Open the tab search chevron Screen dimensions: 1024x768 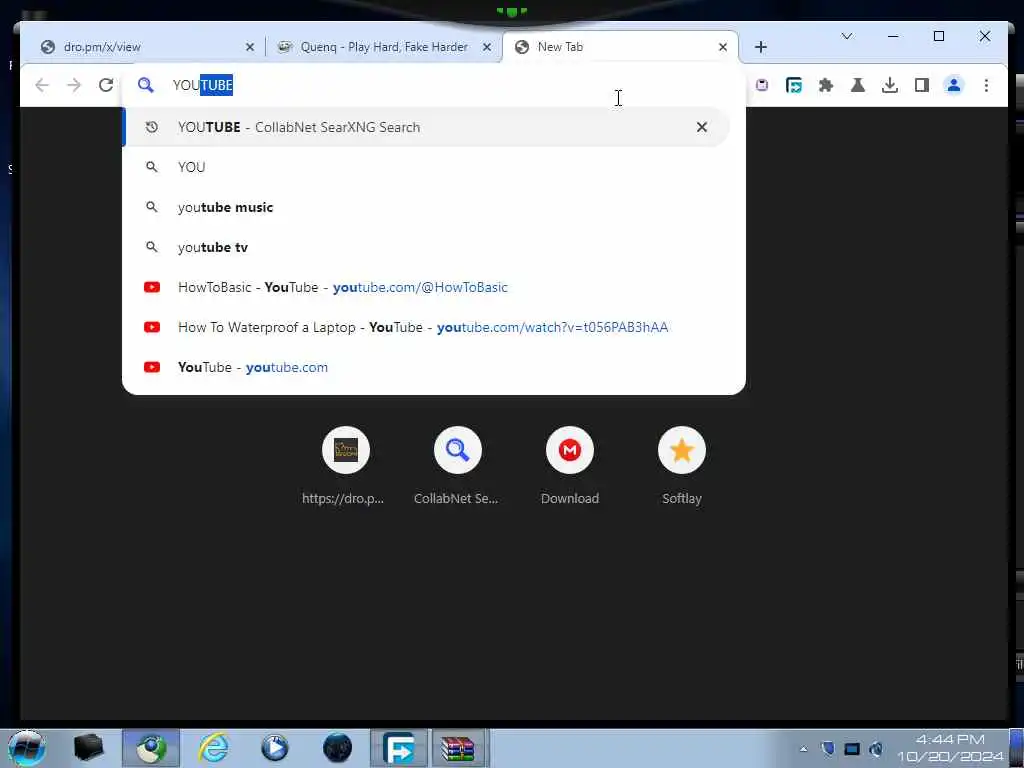[x=847, y=36]
